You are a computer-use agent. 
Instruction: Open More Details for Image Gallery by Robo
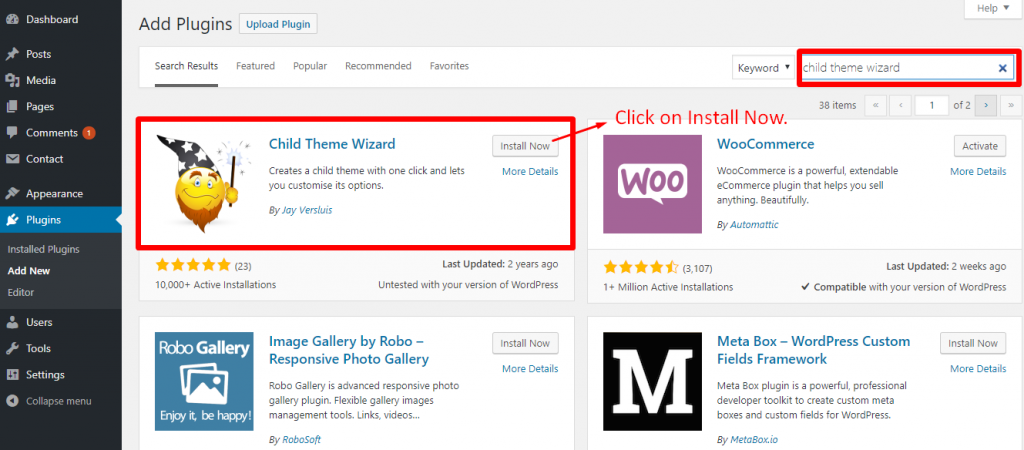point(530,369)
